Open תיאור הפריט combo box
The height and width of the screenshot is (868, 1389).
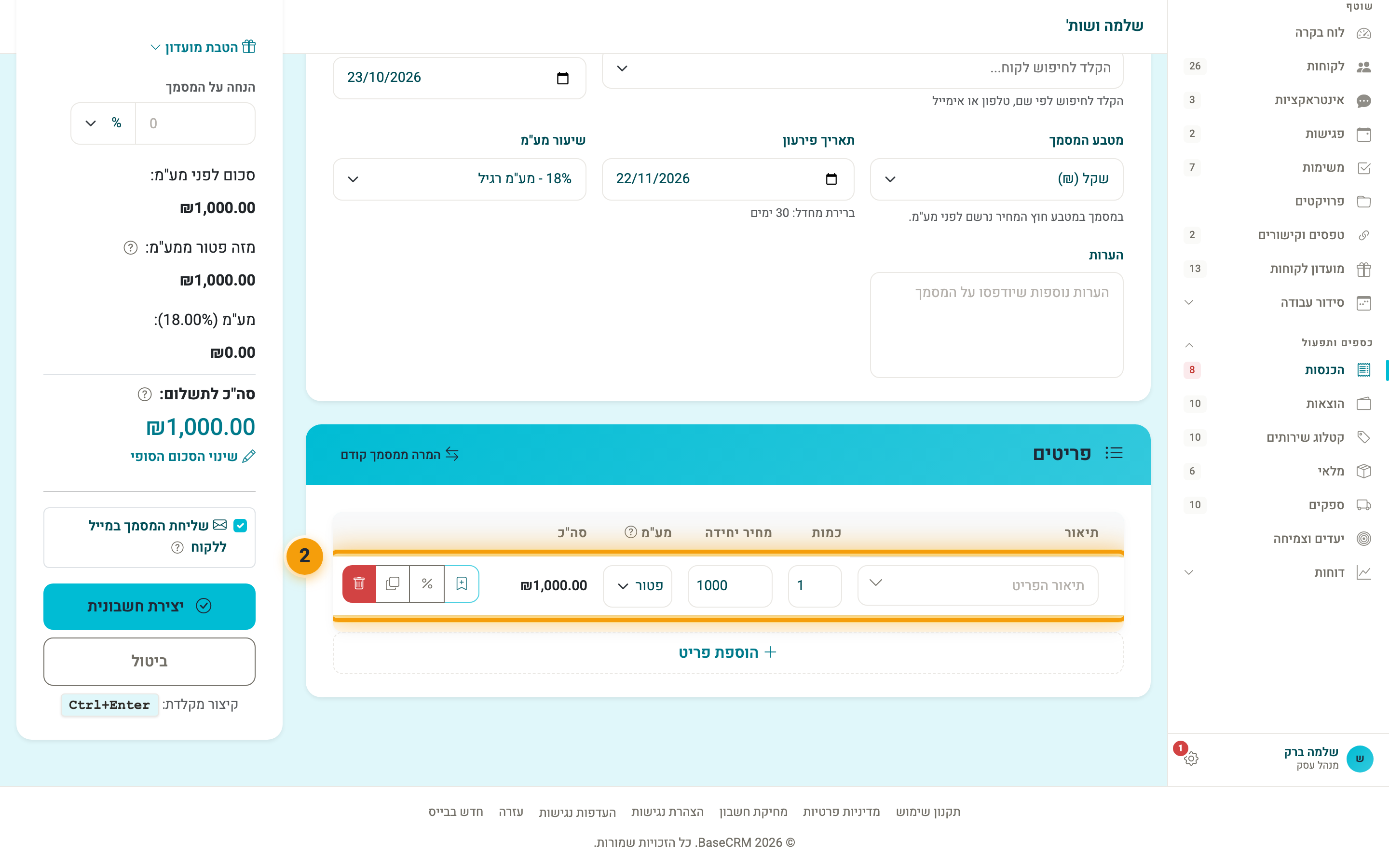click(x=978, y=585)
